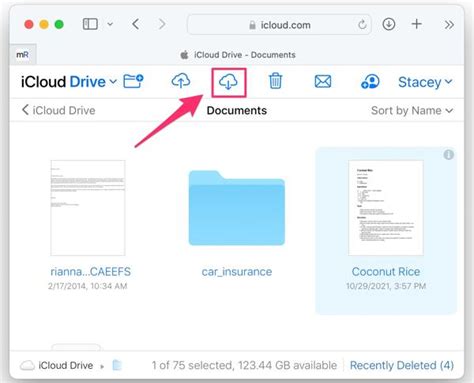Select the car_insurance folder icon
The image size is (474, 383).
[x=237, y=208]
